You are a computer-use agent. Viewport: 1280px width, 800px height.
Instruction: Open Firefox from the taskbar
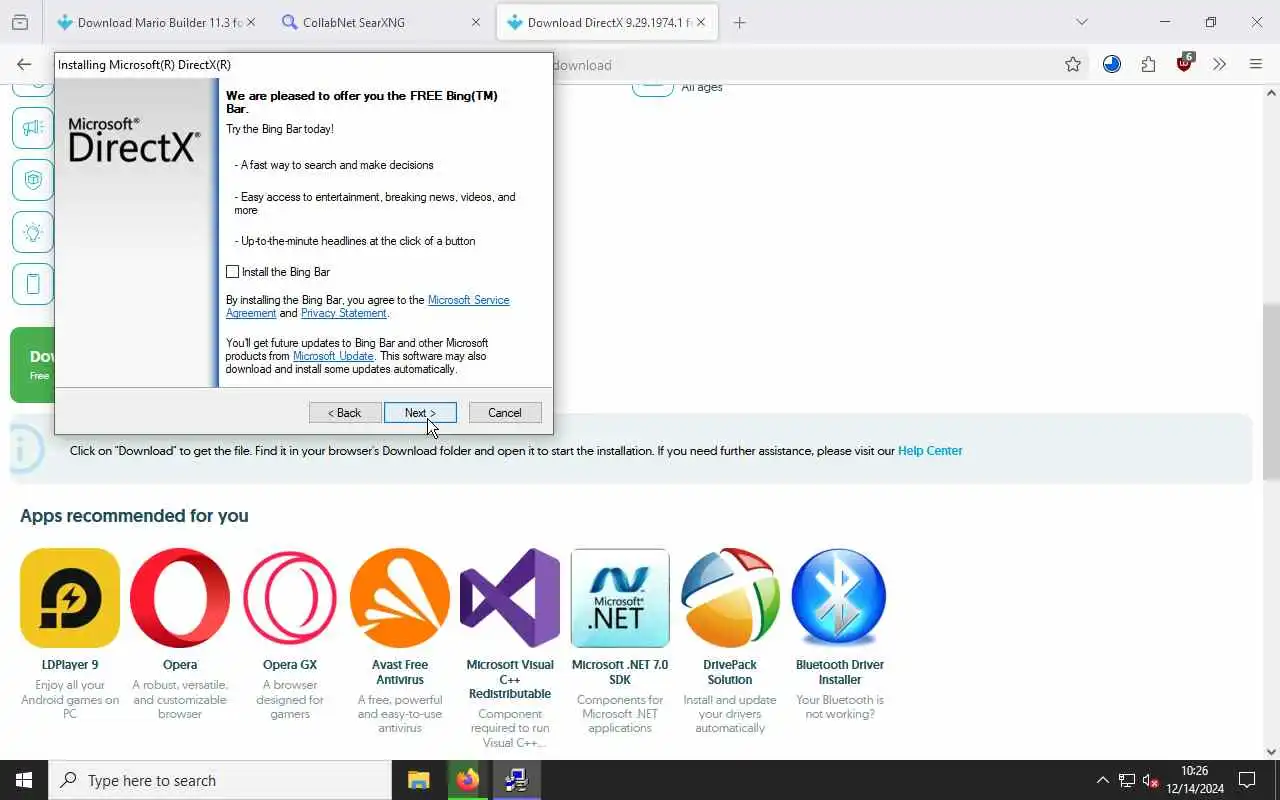(x=468, y=780)
